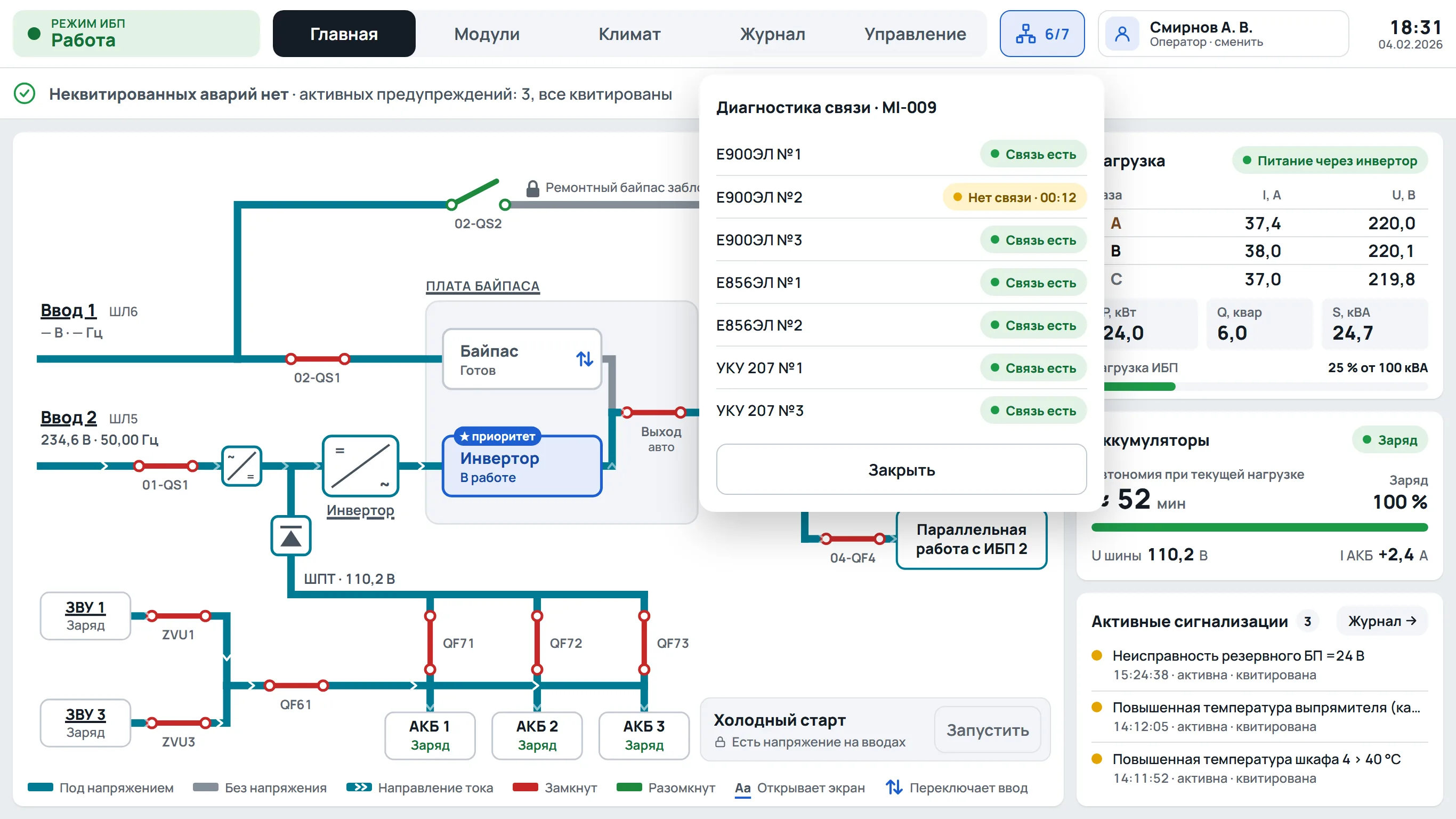Select the Главная tab
The image size is (1456, 819).
pyautogui.click(x=344, y=34)
